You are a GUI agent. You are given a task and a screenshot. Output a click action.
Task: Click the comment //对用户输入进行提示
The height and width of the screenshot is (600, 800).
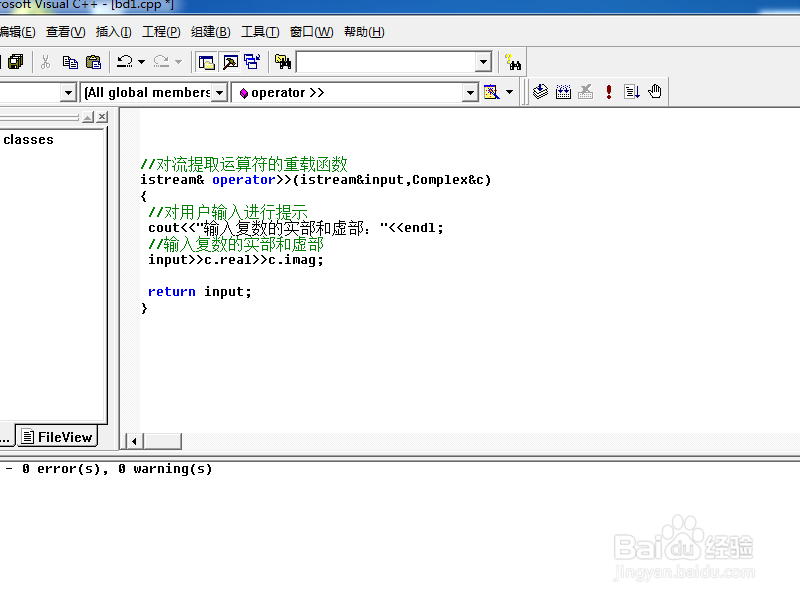point(228,212)
